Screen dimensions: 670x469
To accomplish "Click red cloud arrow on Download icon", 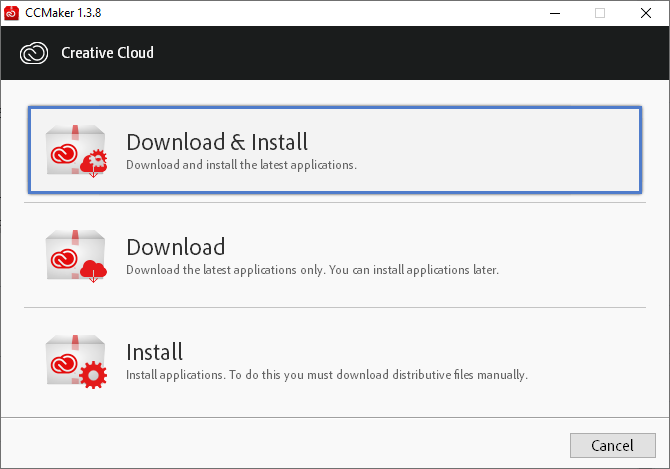I will (x=93, y=271).
